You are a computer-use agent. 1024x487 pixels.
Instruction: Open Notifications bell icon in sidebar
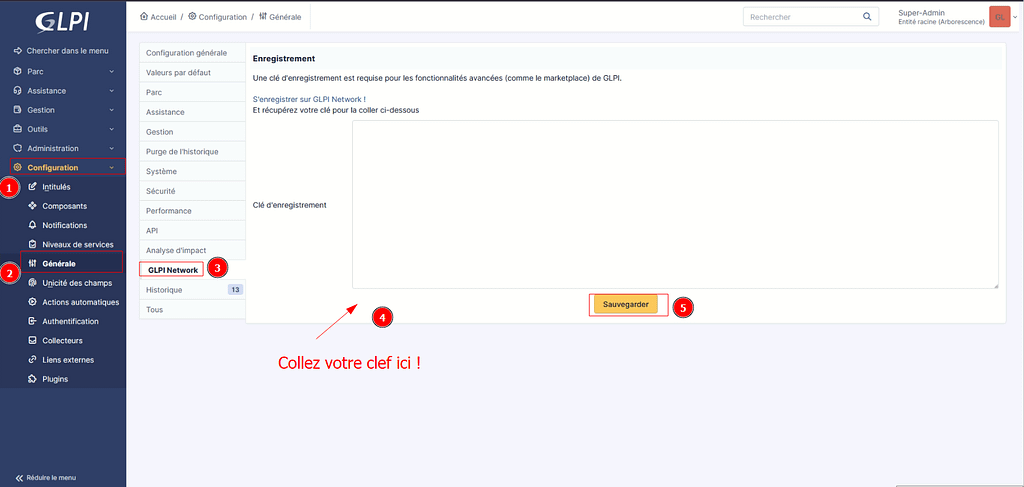point(33,225)
